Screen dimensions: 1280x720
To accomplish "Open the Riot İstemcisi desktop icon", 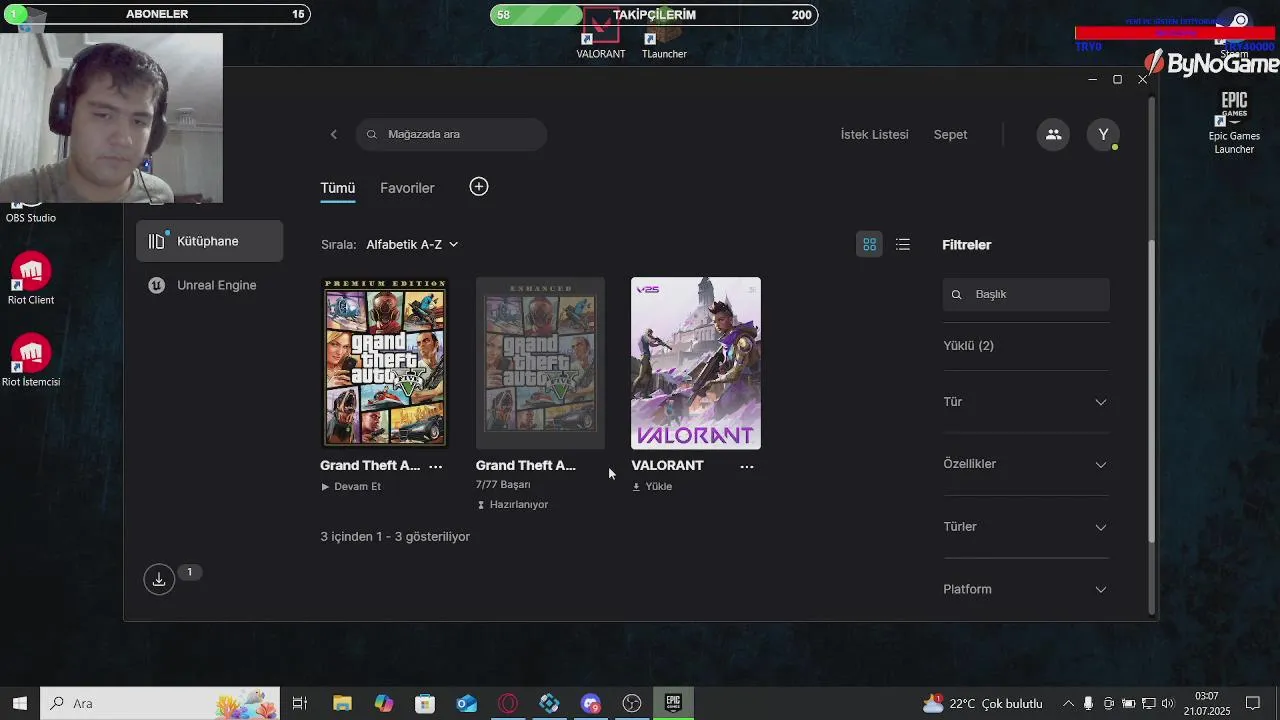I will click(31, 361).
